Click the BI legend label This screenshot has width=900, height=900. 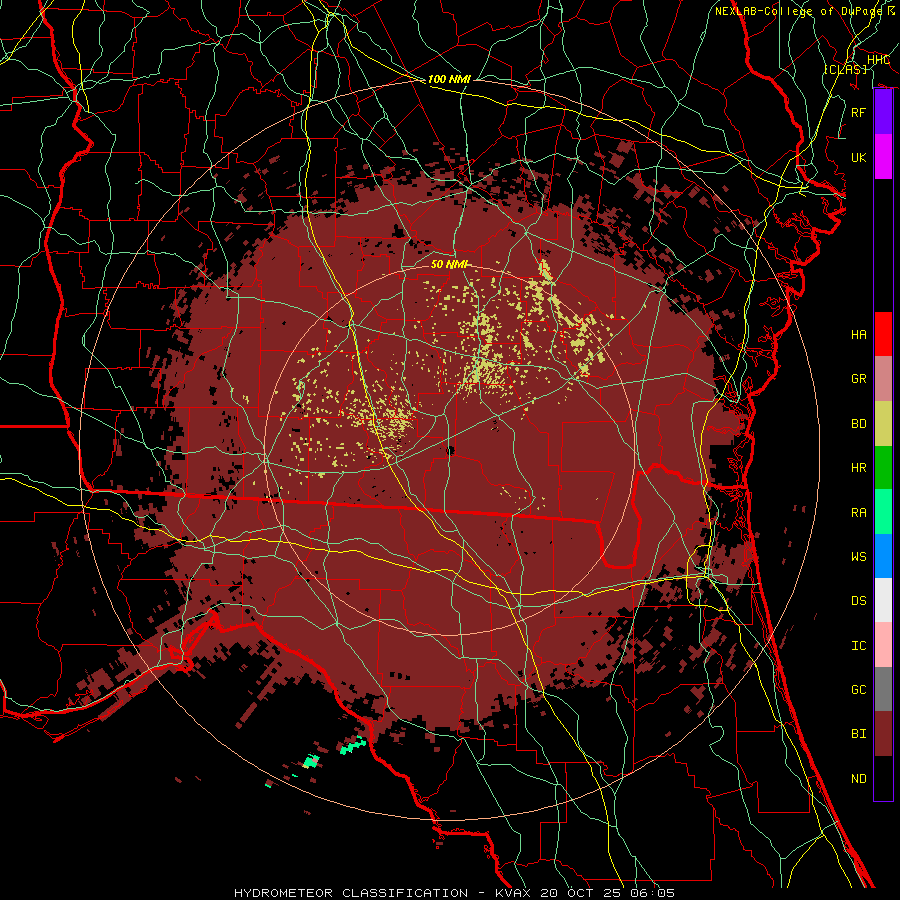(859, 734)
